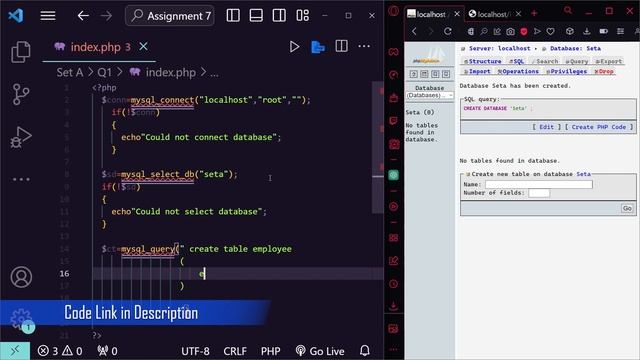Image resolution: width=640 pixels, height=360 pixels.
Task: Toggle the secondary side bar layout
Action: pyautogui.click(x=279, y=16)
